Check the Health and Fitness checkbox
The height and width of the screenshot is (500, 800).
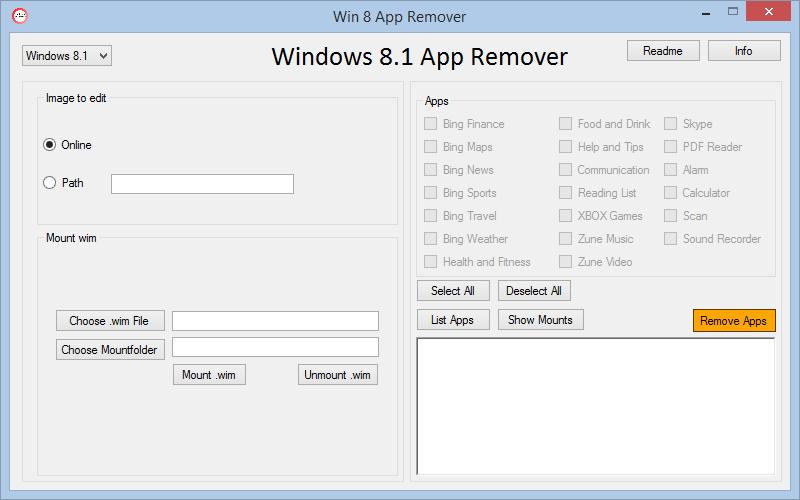tap(431, 262)
